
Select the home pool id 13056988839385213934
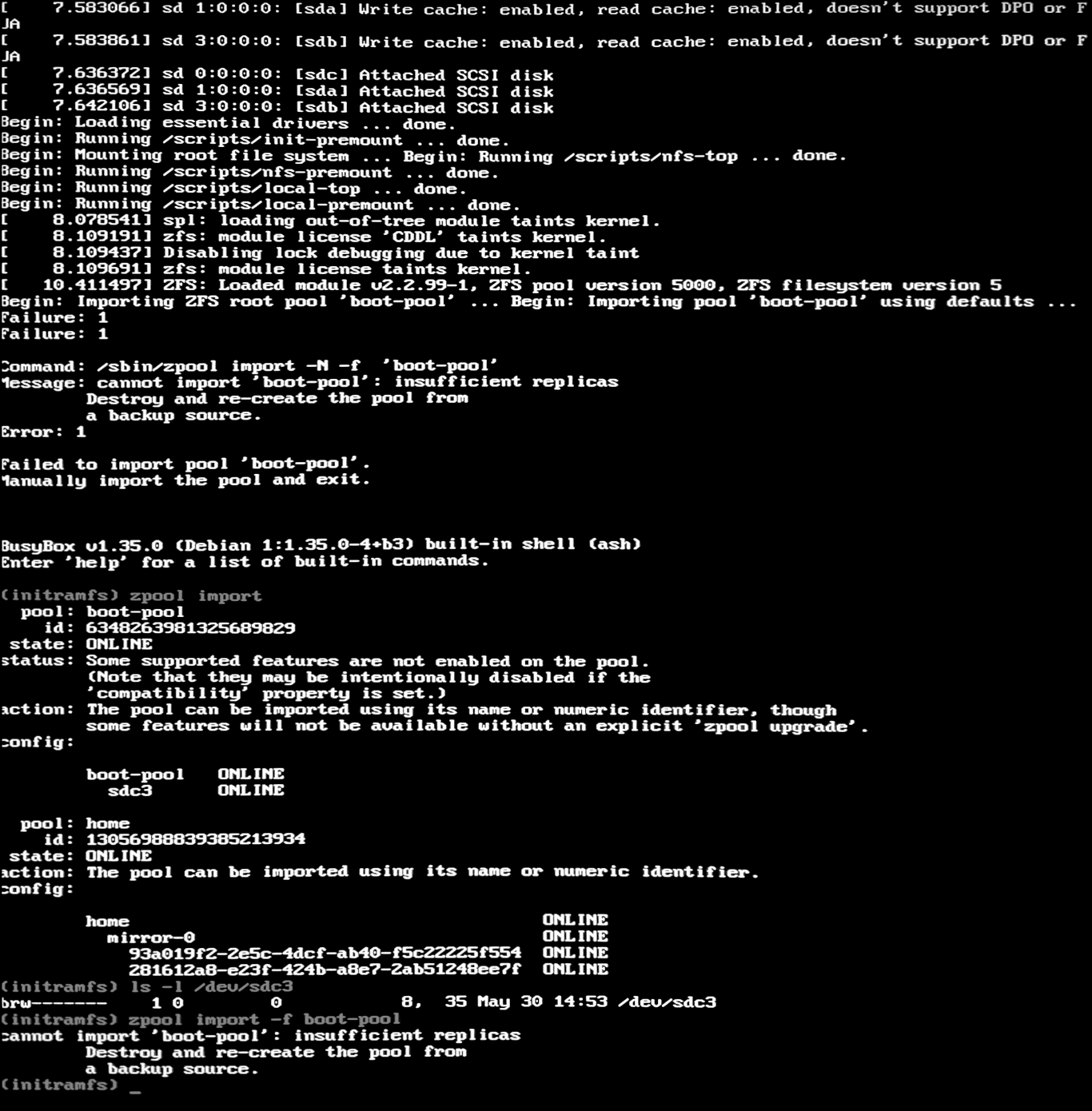point(196,839)
